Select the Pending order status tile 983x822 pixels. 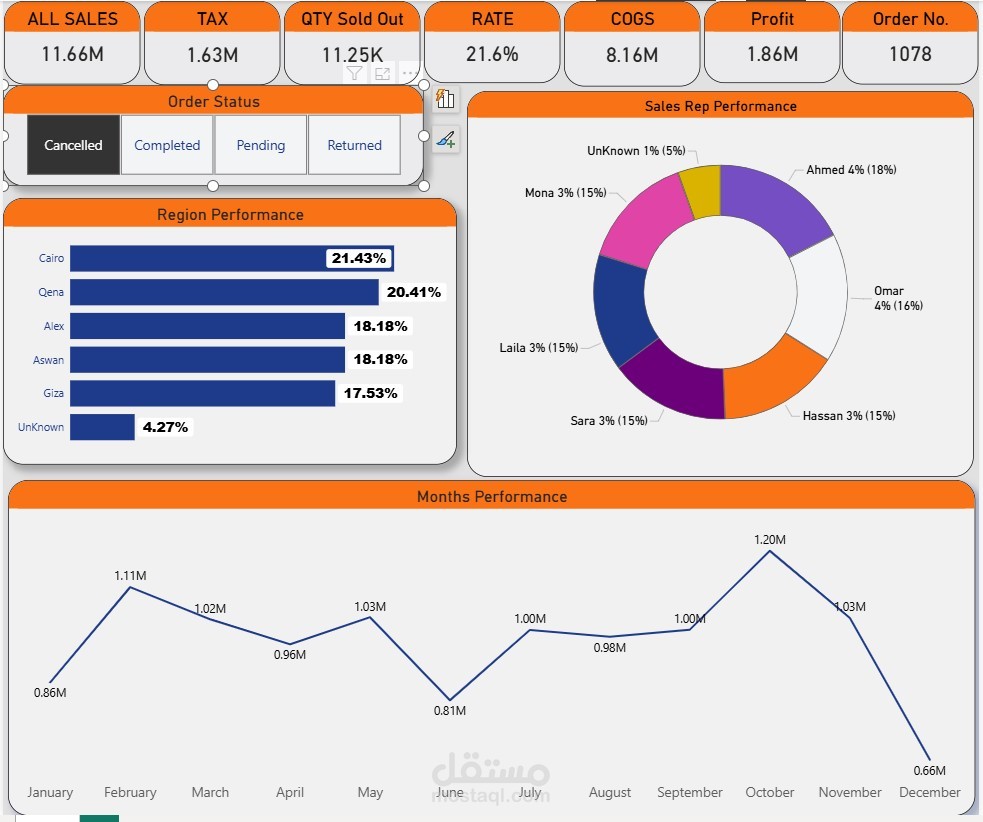point(261,145)
